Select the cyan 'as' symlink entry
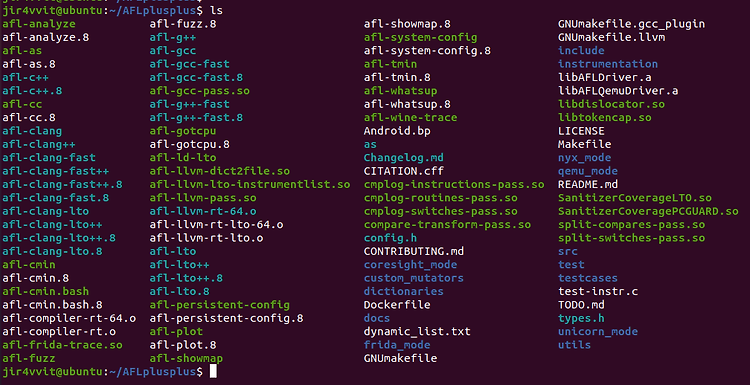The image size is (750, 385). (x=370, y=144)
